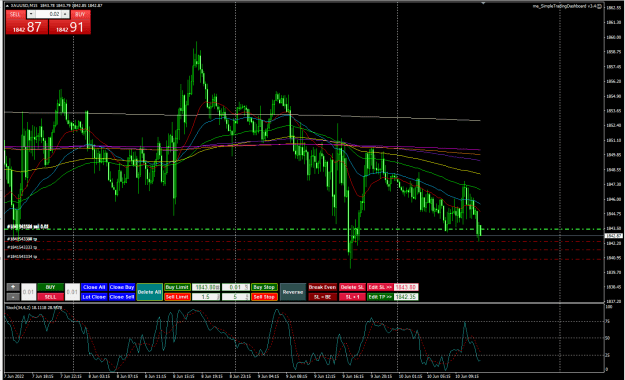Click the 1843.80 price field beside Buy Limit
The height and width of the screenshot is (380, 625).
[x=206, y=287]
